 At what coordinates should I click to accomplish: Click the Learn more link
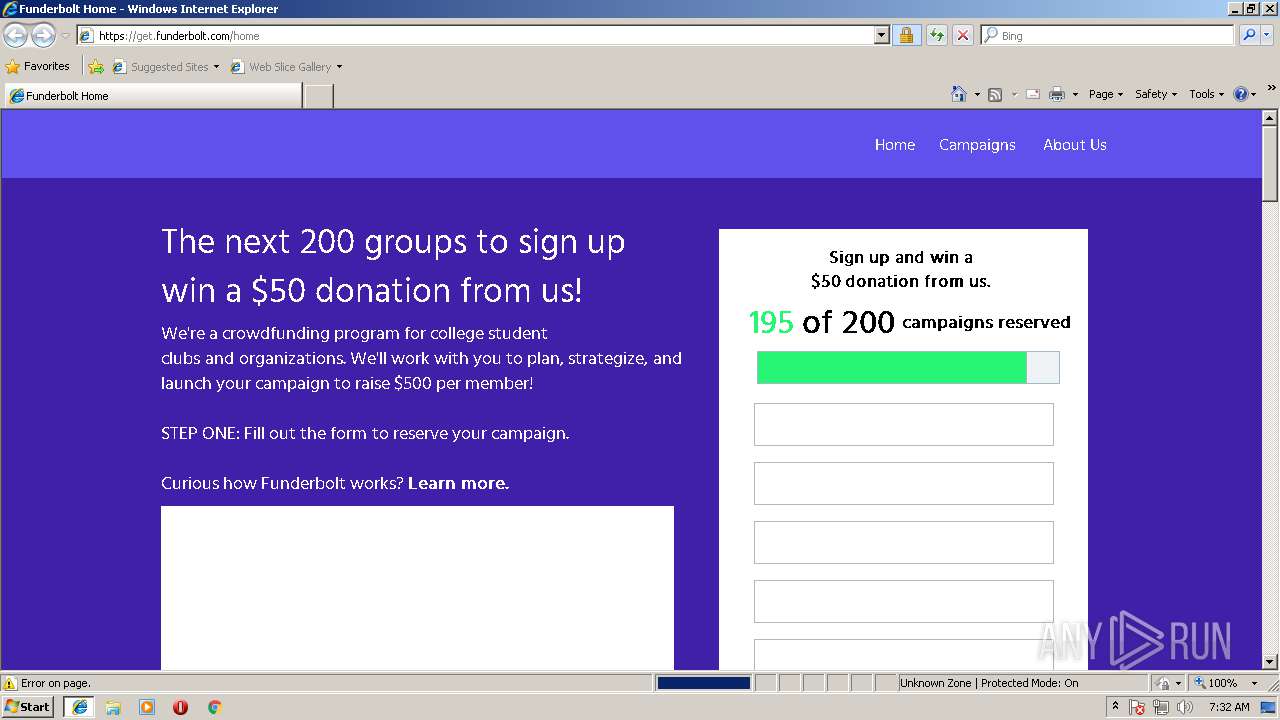pyautogui.click(x=458, y=483)
